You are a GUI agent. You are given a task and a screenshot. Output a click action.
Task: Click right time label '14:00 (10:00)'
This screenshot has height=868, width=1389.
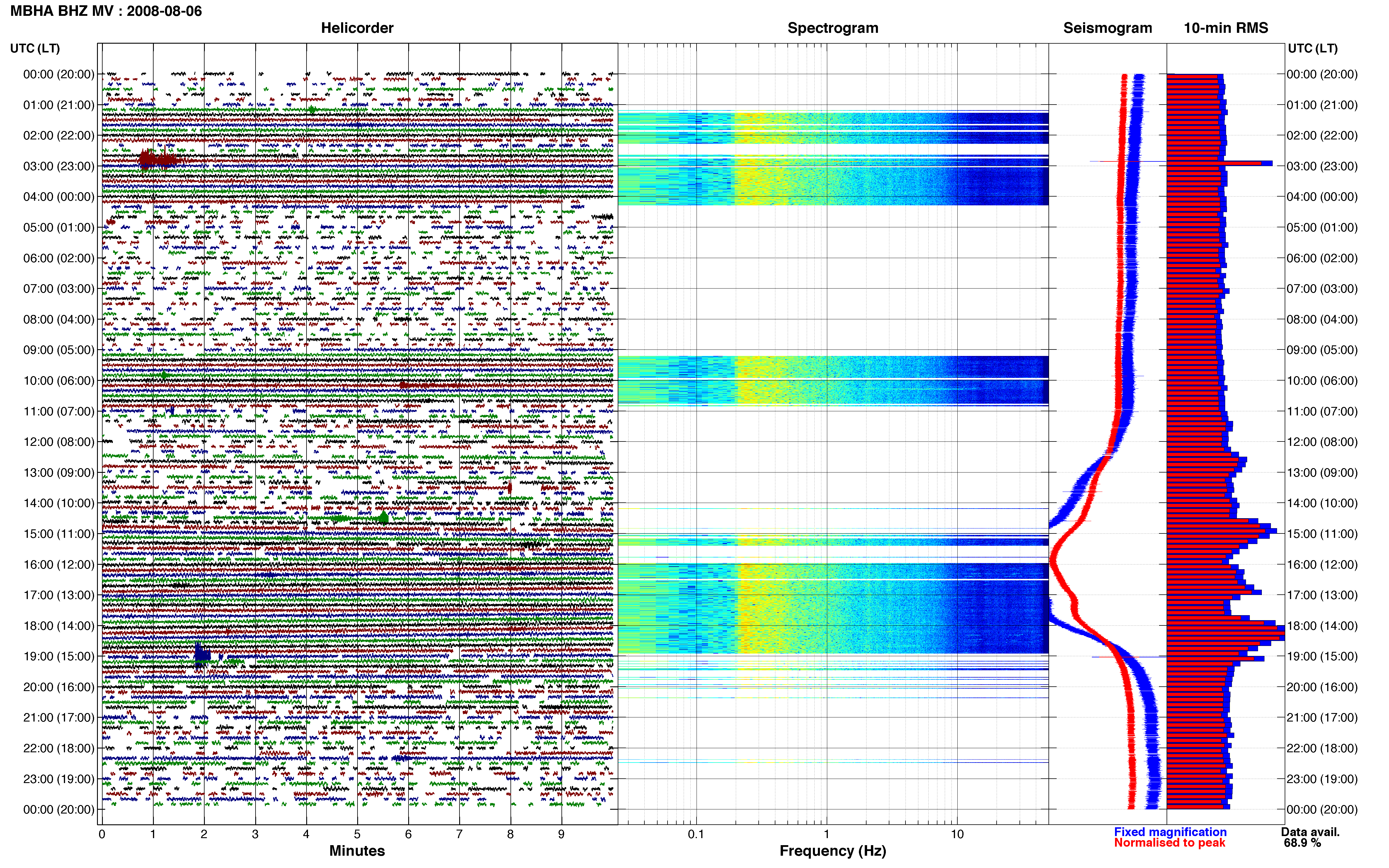(1322, 503)
